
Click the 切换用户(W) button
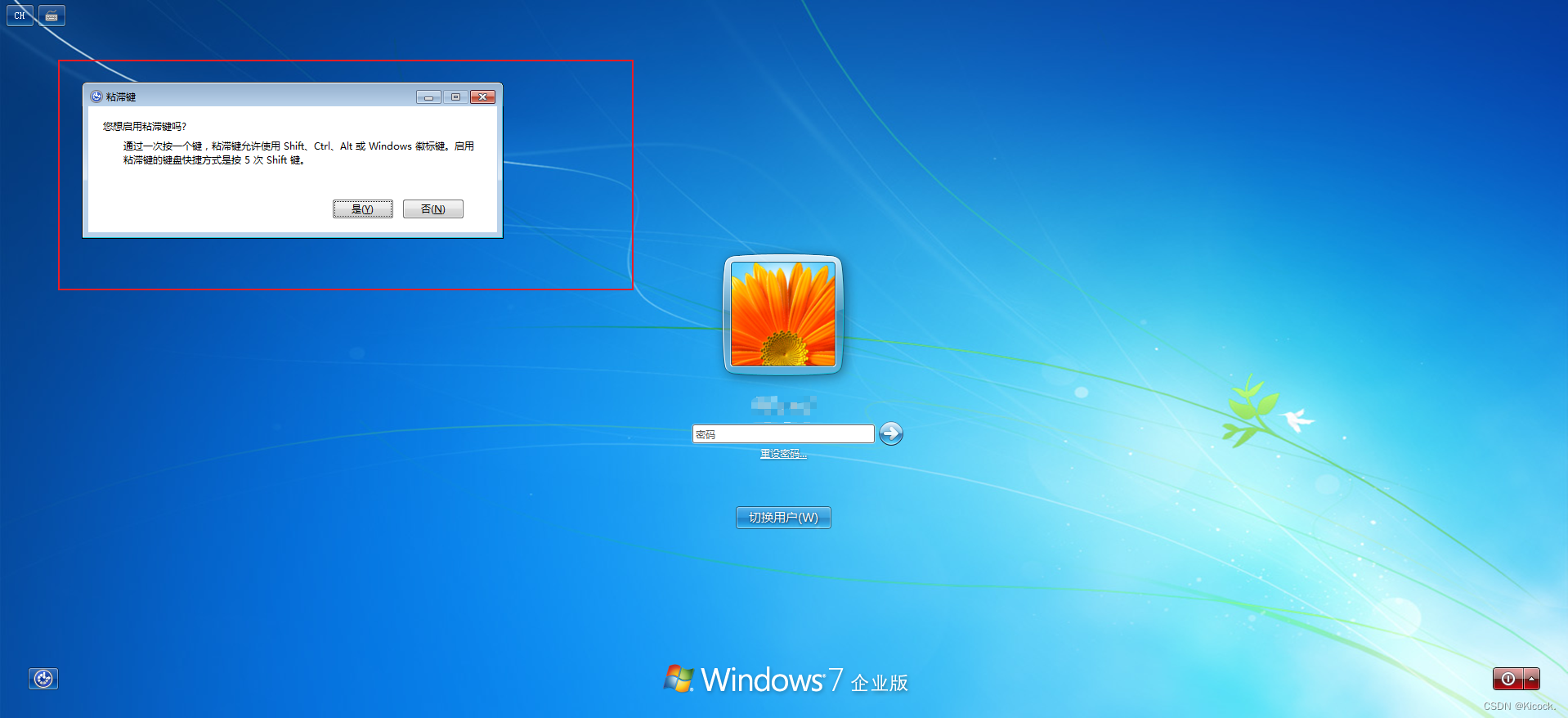(783, 518)
